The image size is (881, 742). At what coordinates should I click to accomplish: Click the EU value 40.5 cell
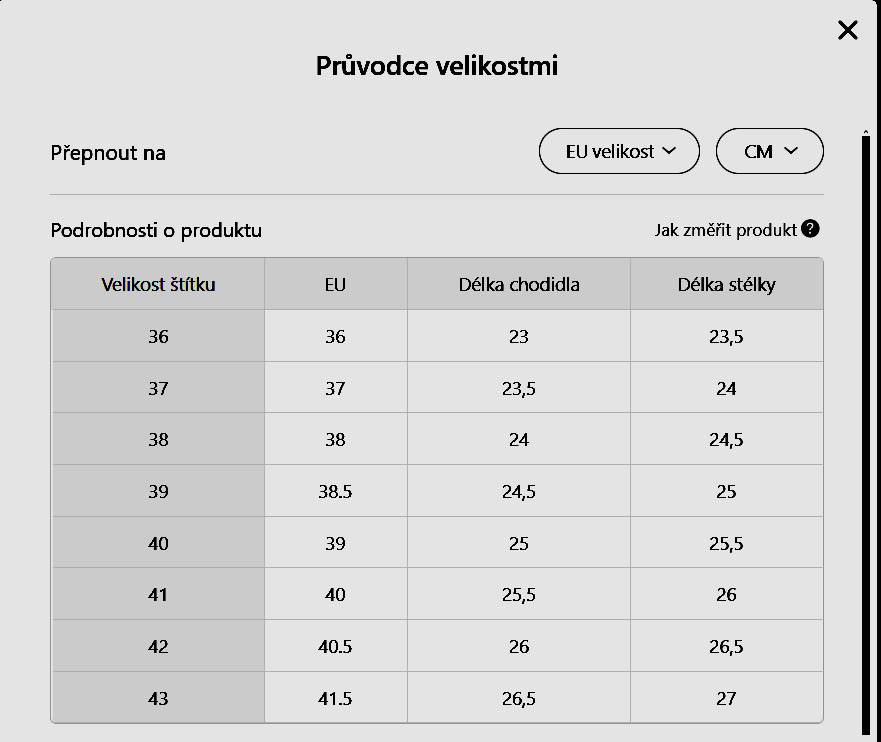(x=335, y=647)
